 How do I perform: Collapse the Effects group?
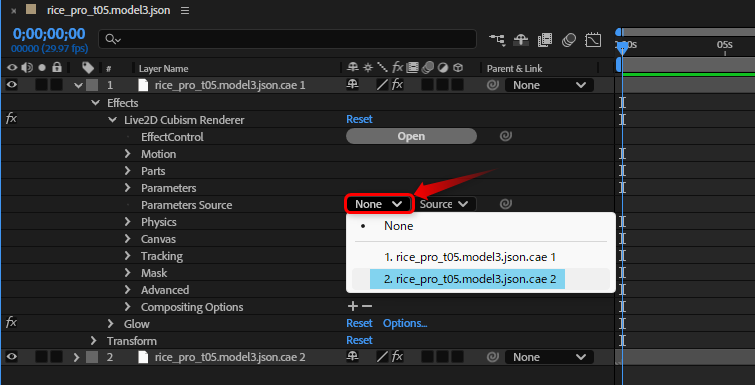tap(95, 103)
